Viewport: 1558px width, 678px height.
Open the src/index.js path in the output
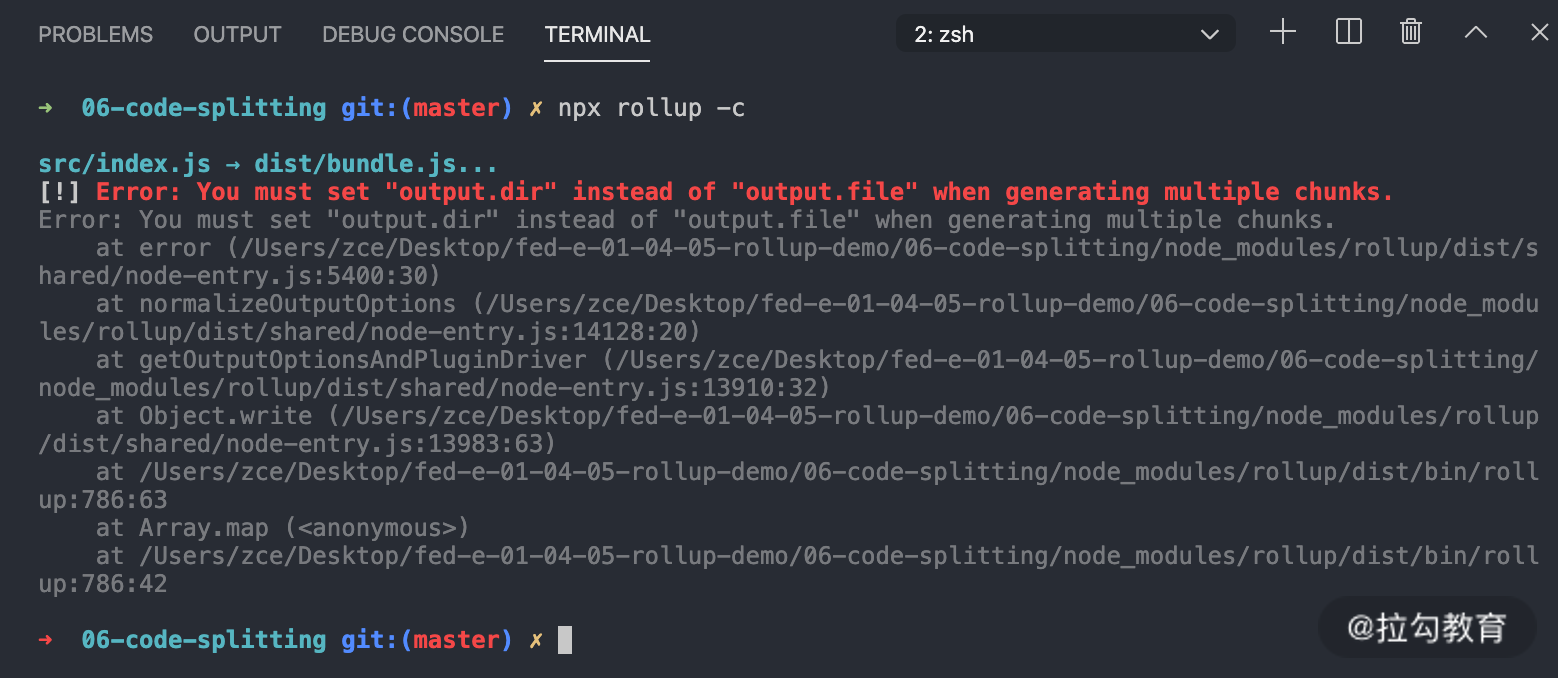124,163
